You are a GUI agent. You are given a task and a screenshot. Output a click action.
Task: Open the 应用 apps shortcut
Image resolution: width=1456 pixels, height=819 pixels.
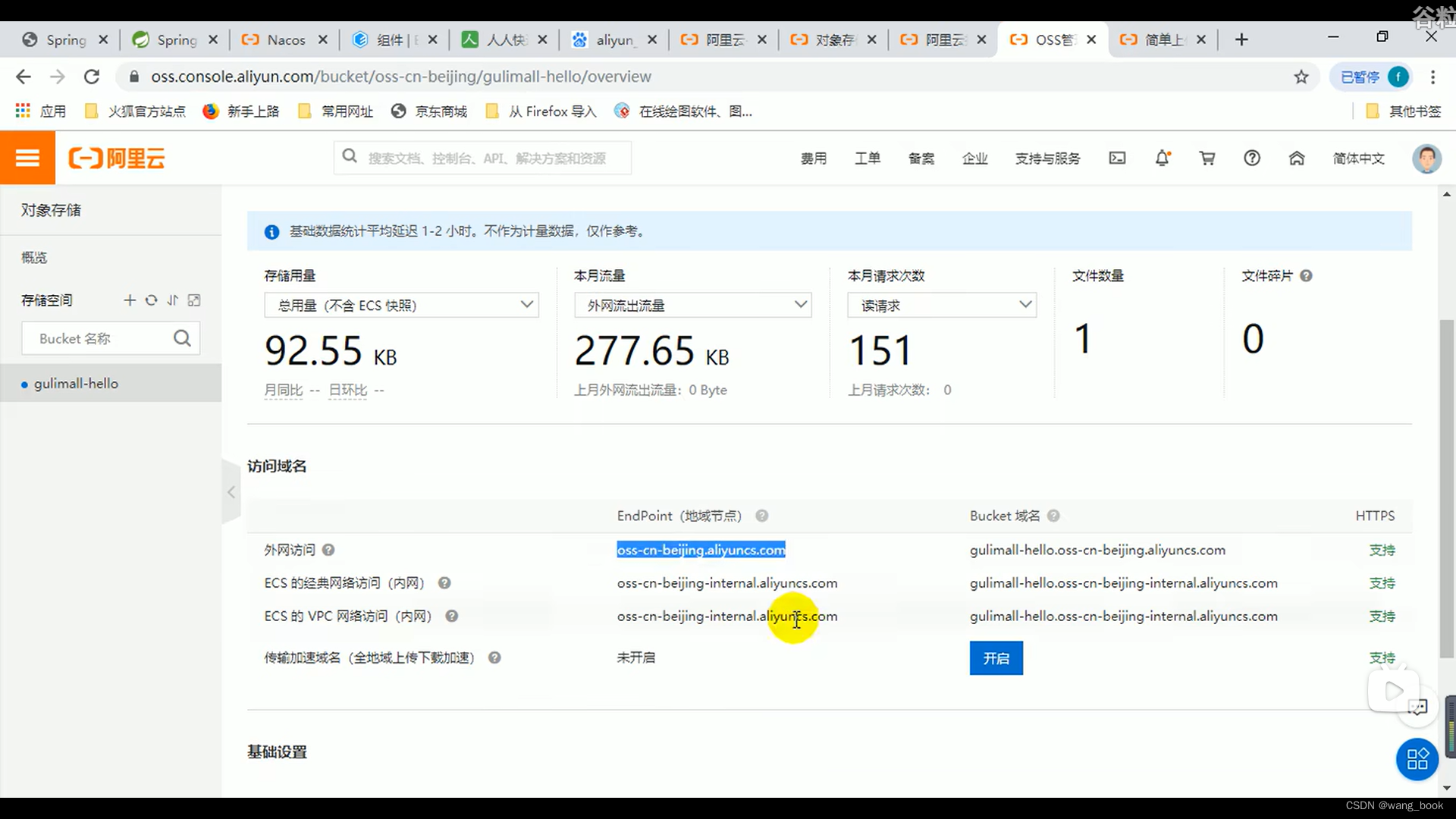pos(40,111)
